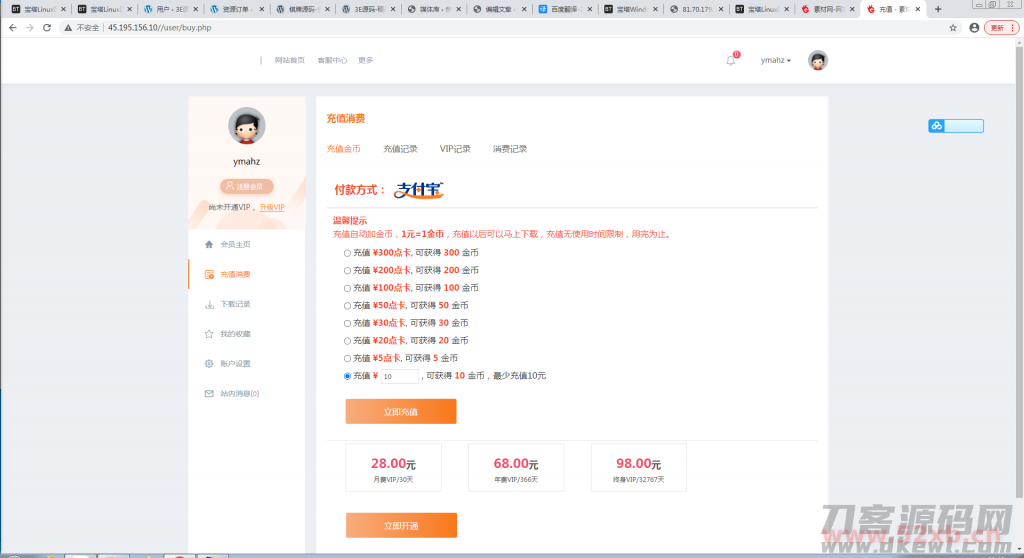The height and width of the screenshot is (558, 1024).
Task: Switch to the 充值记录 tab
Action: (400, 149)
